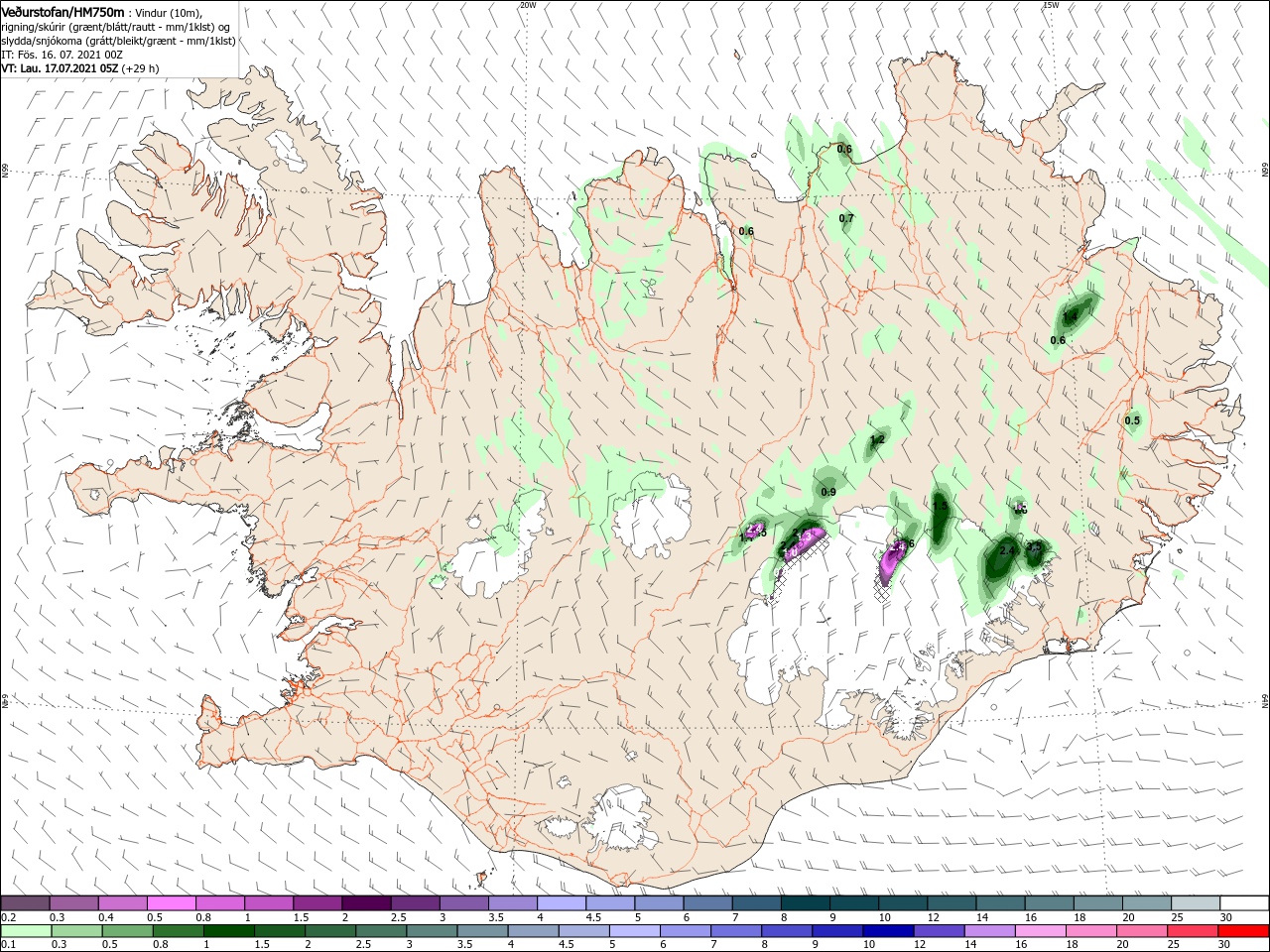Choose the pink swatch between 16 and 18, lower scale

point(1040,931)
